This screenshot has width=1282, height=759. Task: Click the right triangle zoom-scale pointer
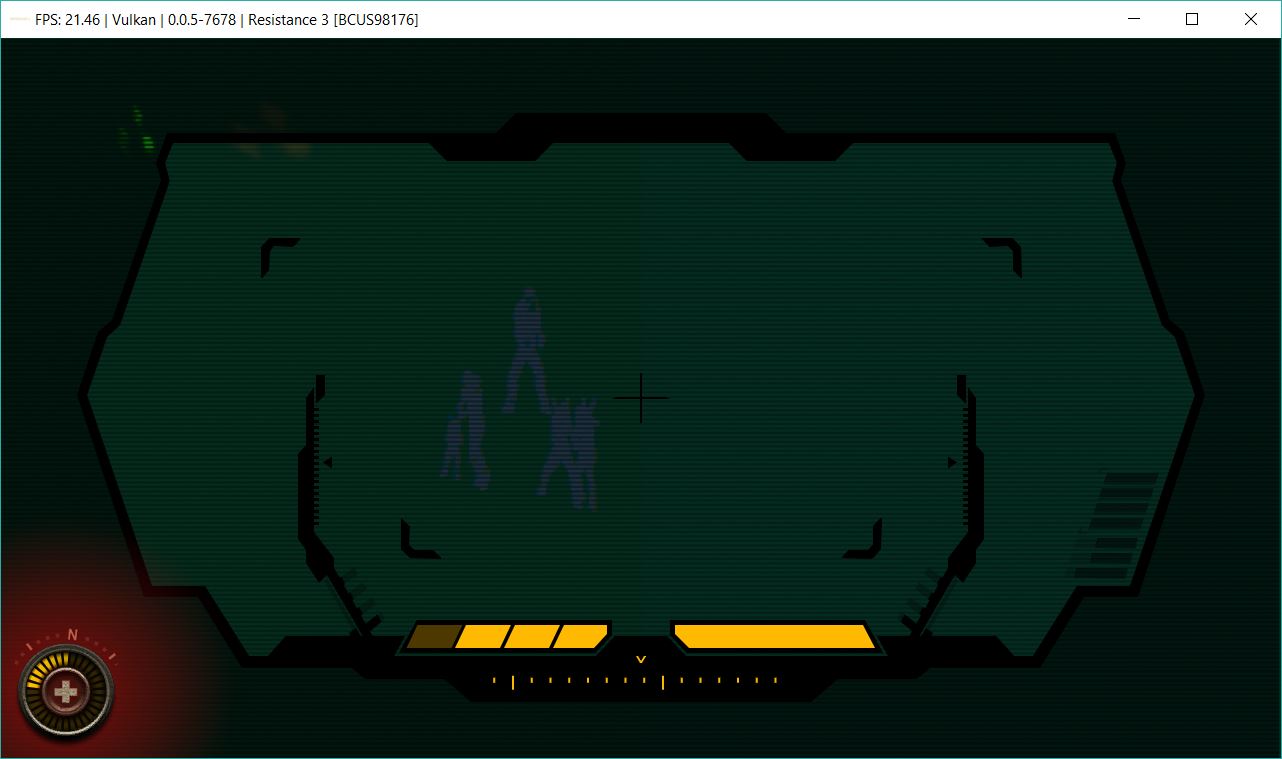(x=953, y=462)
